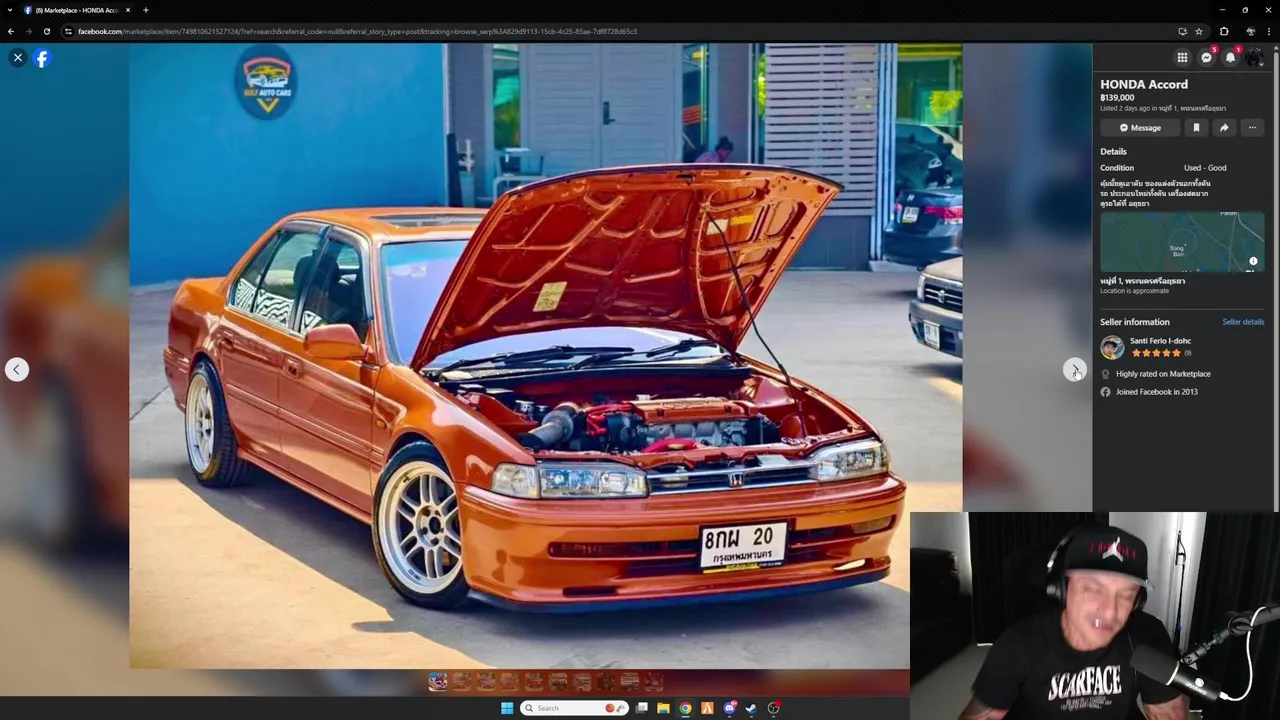Close the photo viewer with the X icon
The image size is (1280, 720).
tap(17, 58)
